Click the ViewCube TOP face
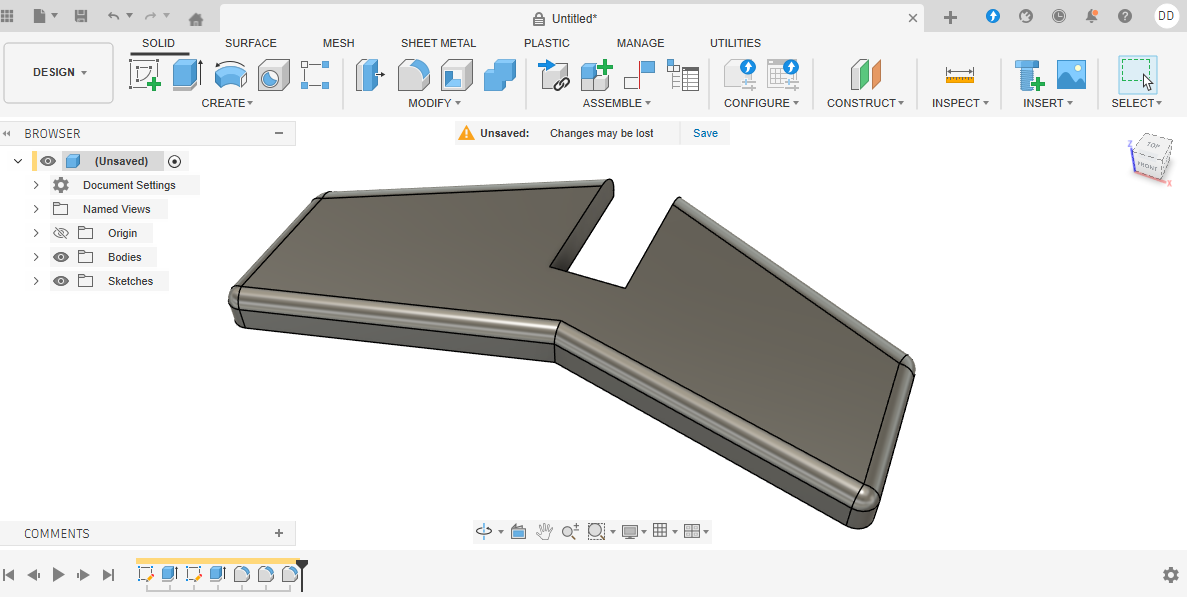Image resolution: width=1187 pixels, height=597 pixels. (x=1153, y=146)
